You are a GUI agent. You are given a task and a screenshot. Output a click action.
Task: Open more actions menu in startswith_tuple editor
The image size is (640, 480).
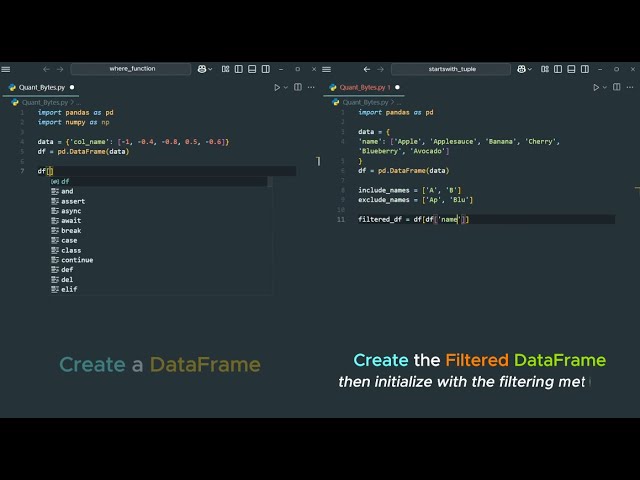(630, 87)
